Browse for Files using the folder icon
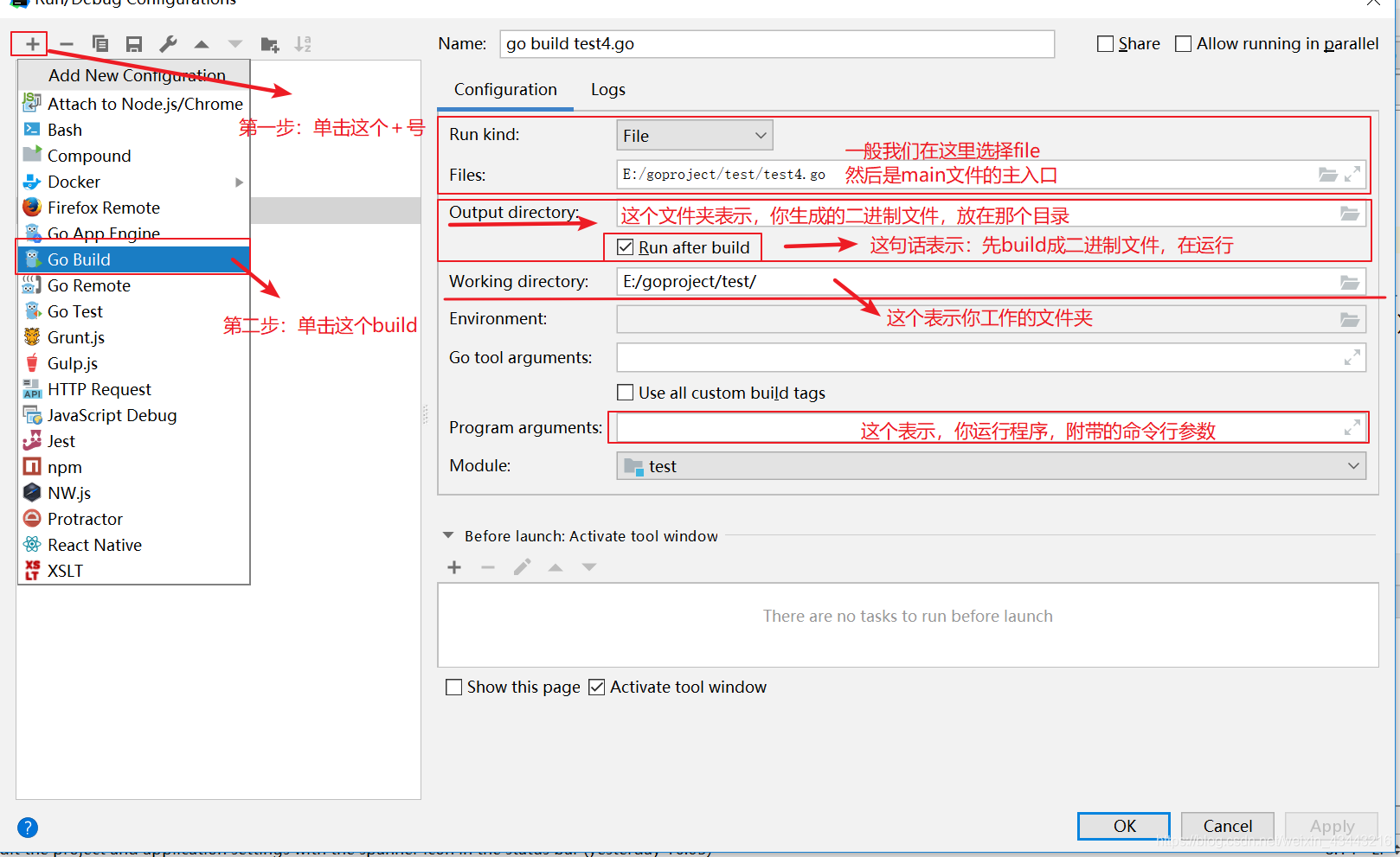 point(1328,175)
